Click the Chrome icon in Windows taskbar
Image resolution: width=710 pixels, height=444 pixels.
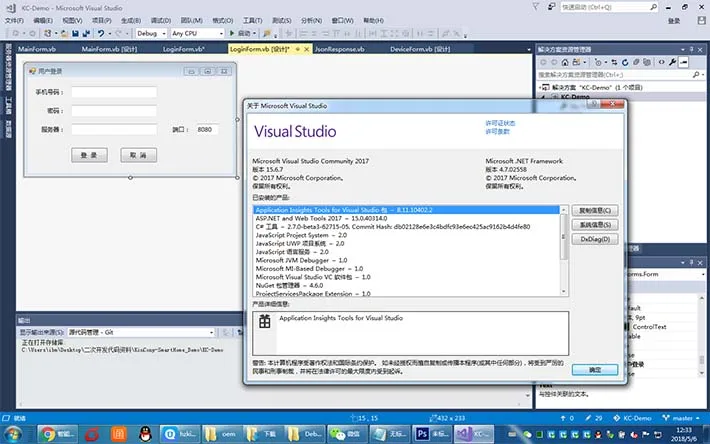[x=48, y=434]
